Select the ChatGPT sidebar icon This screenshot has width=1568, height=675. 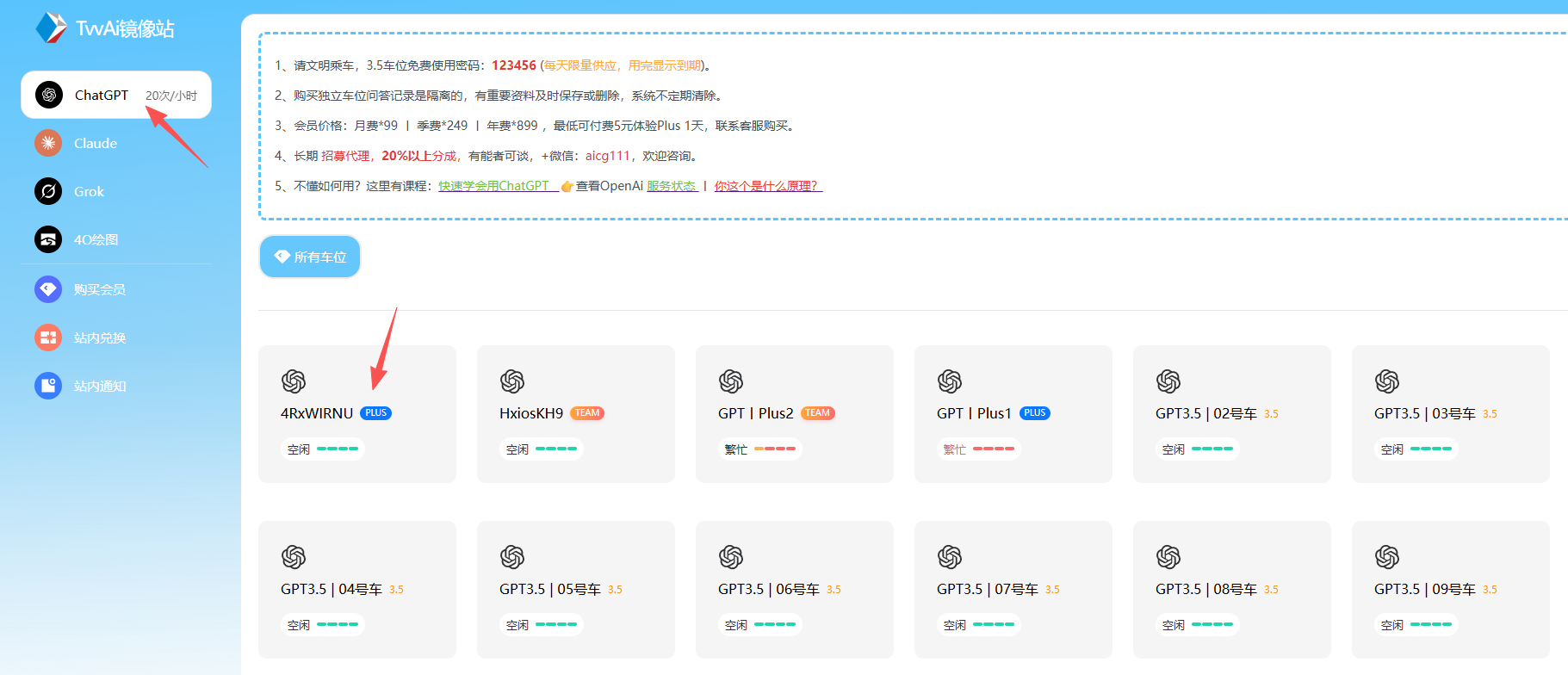[49, 95]
